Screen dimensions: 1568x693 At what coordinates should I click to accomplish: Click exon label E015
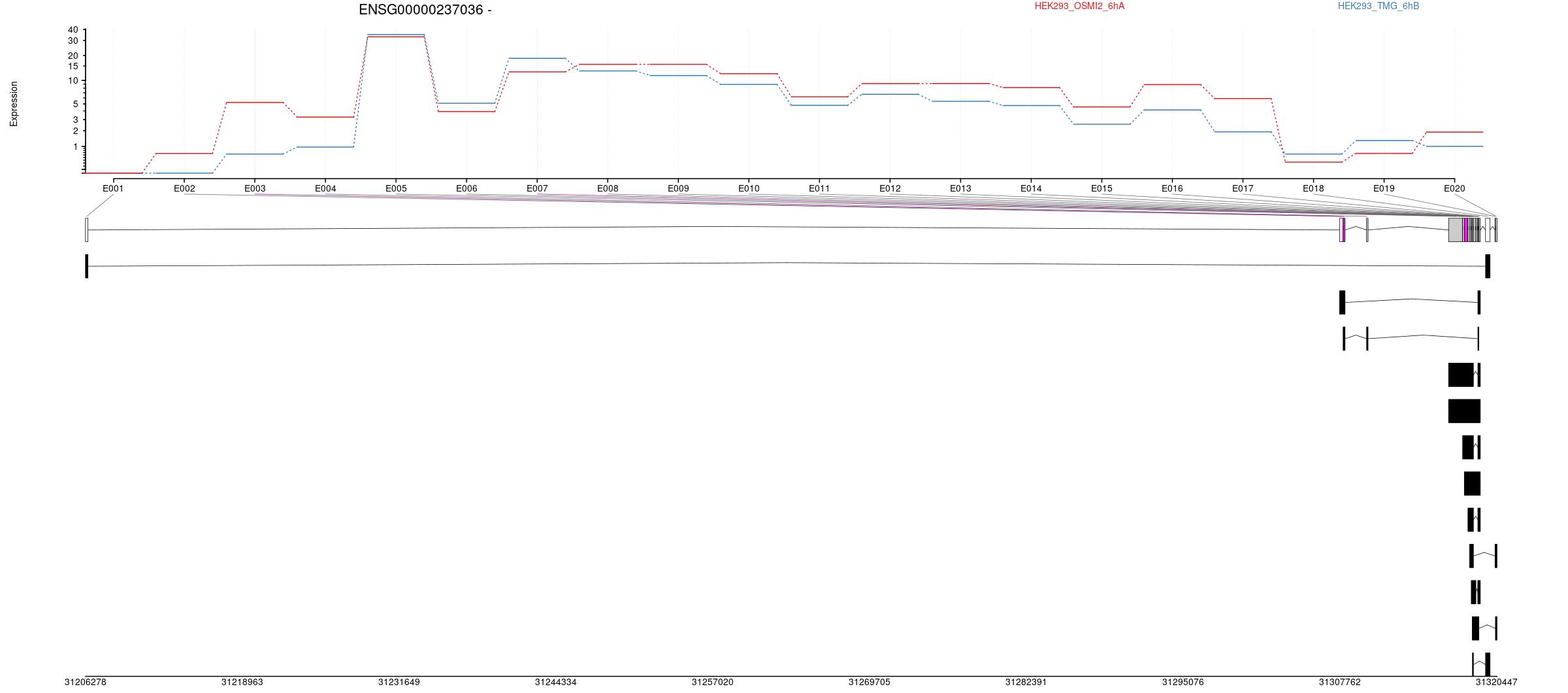coord(1102,188)
